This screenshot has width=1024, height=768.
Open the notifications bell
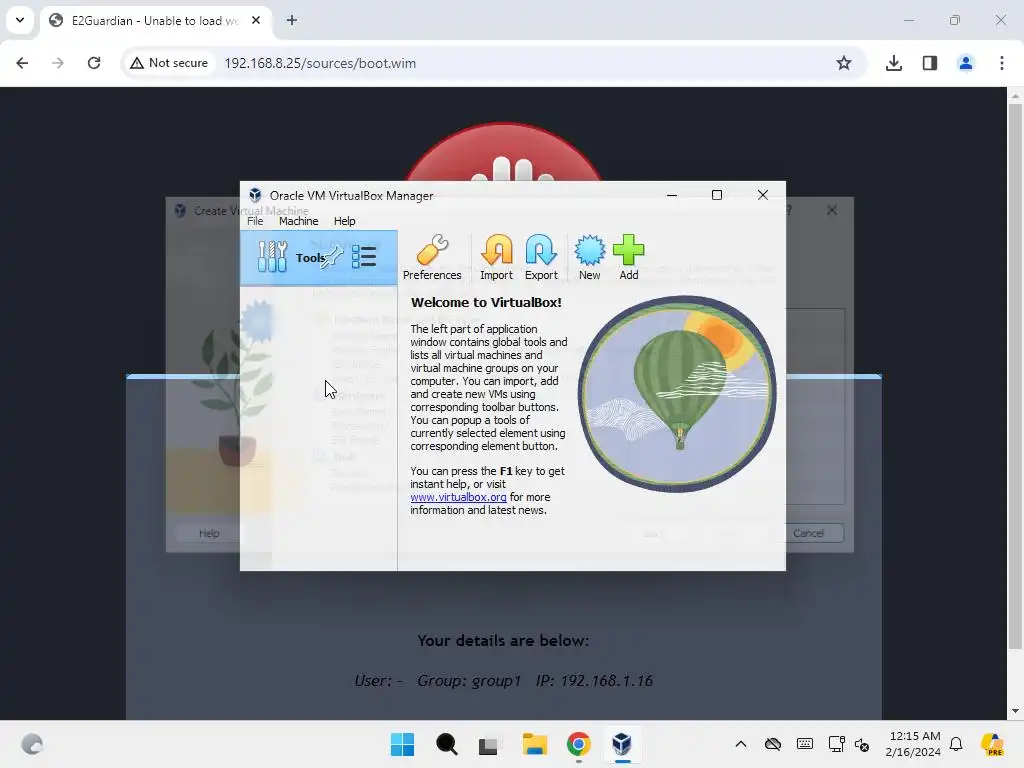[x=956, y=744]
